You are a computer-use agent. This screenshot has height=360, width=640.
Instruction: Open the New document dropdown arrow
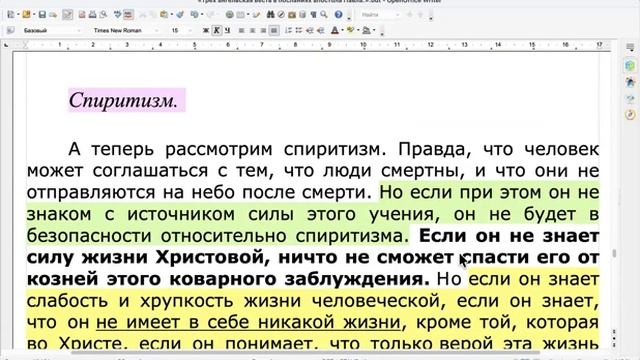coord(18,15)
